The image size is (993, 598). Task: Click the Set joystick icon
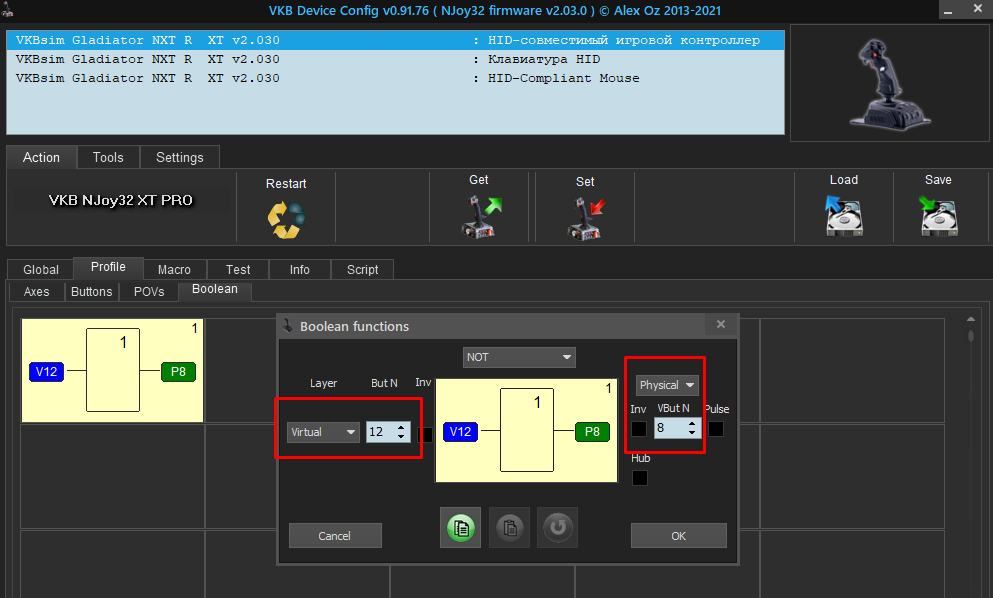[586, 219]
